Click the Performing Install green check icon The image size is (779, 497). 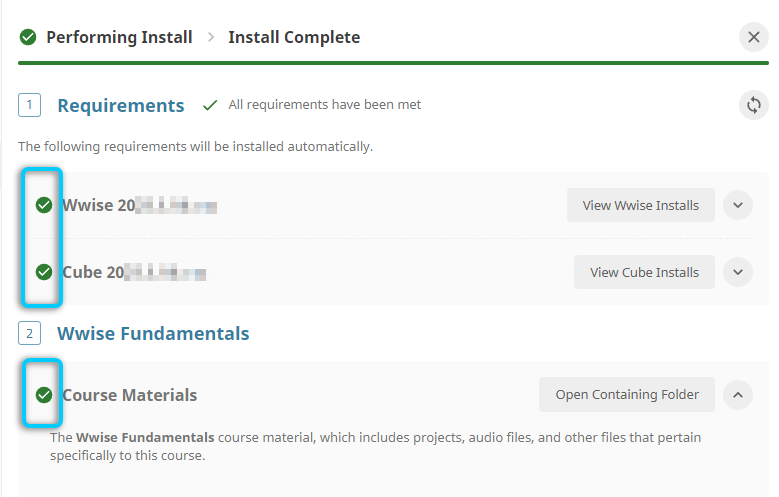pos(28,37)
